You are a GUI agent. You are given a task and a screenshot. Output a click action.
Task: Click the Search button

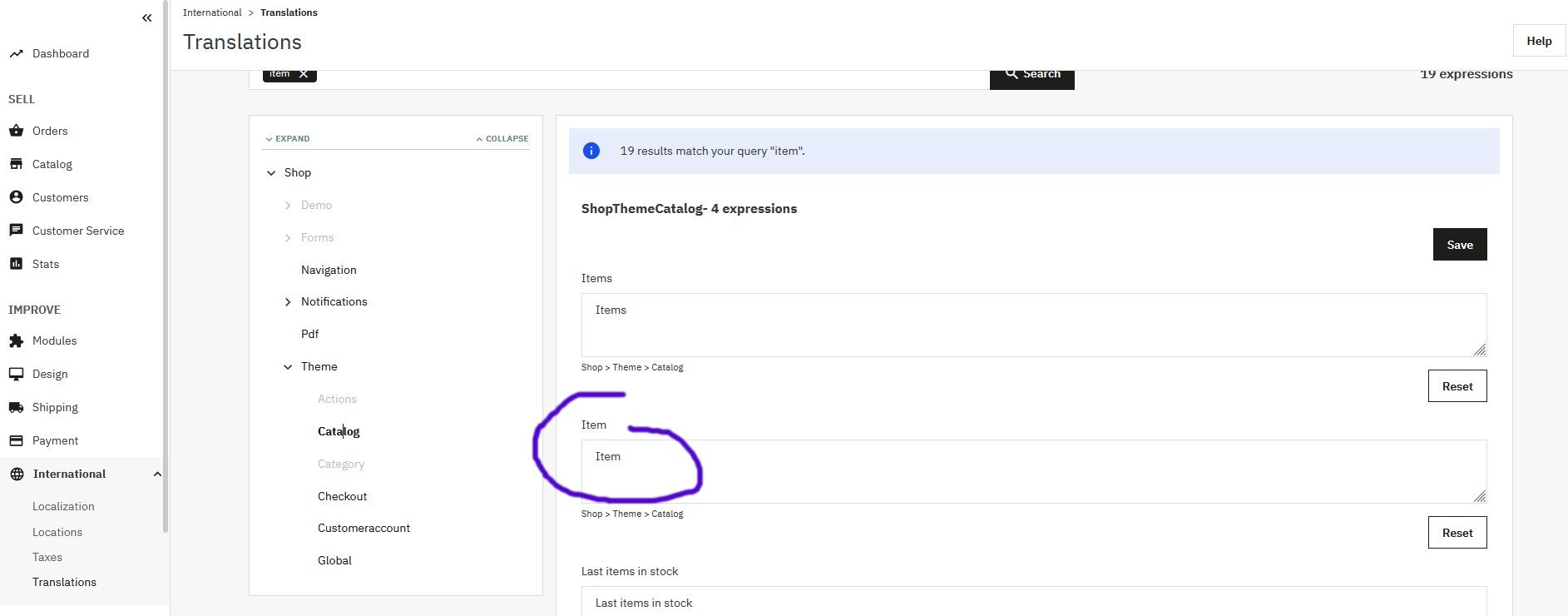pos(1032,76)
